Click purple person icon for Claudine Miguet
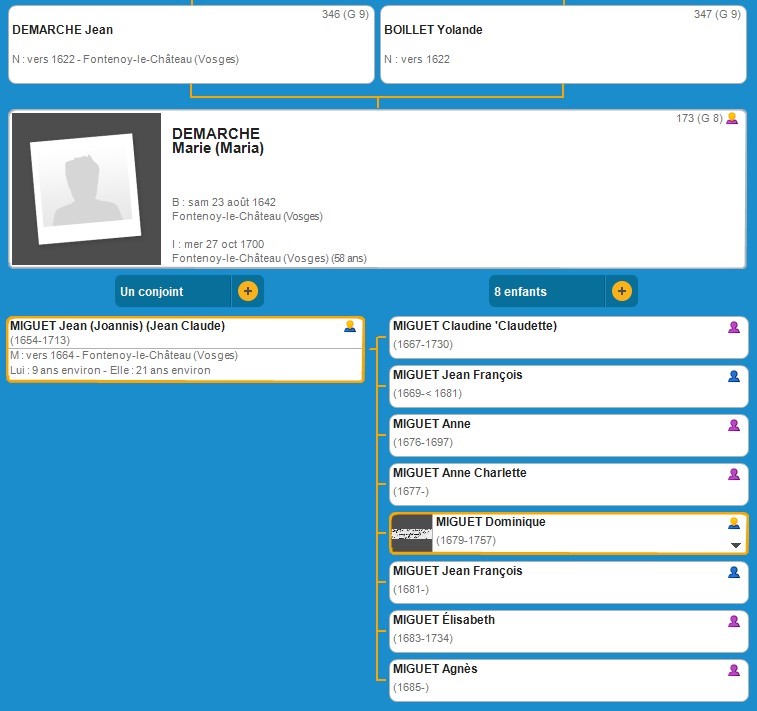This screenshot has width=757, height=711. [x=734, y=327]
